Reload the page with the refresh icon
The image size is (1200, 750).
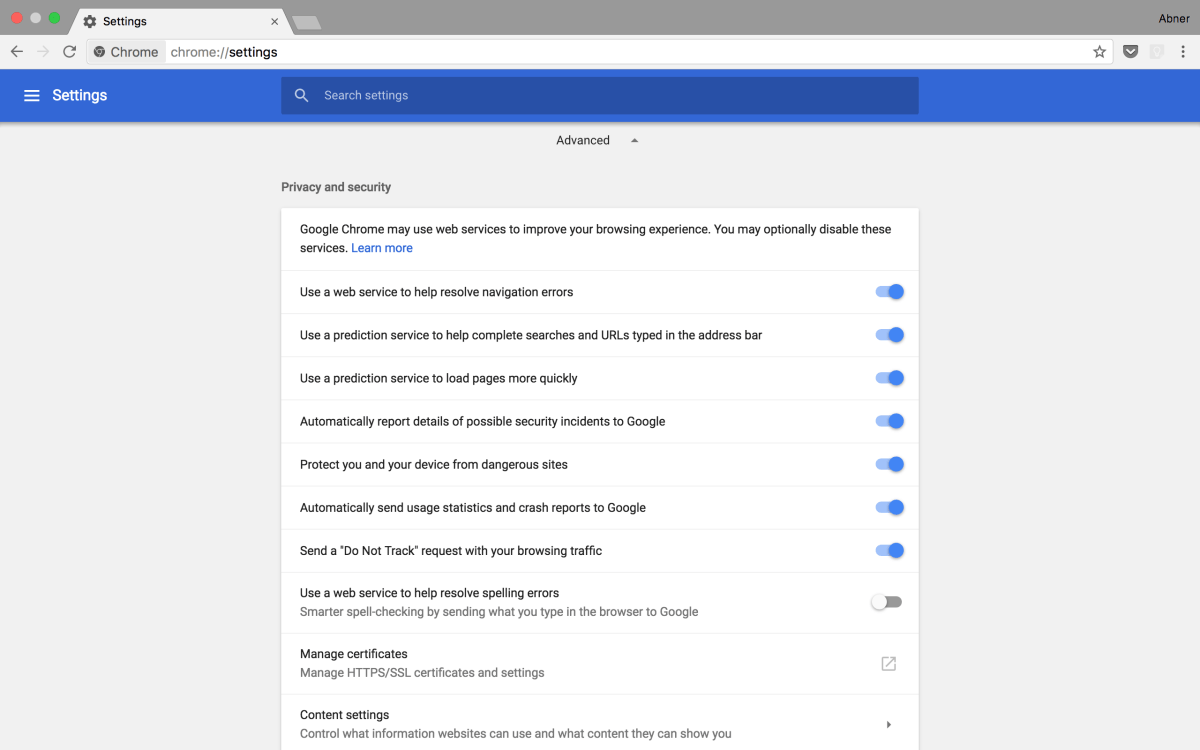pos(69,52)
